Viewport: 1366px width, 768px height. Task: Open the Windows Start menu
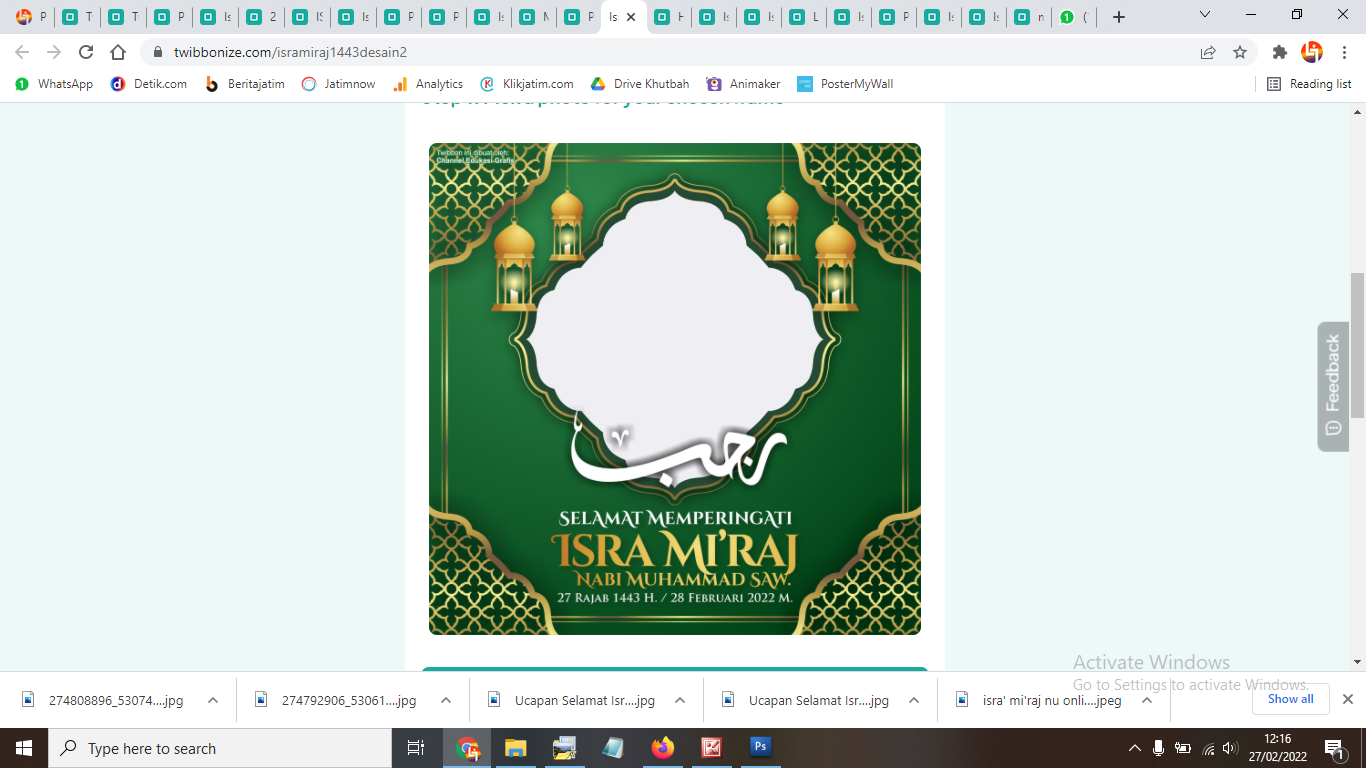24,748
